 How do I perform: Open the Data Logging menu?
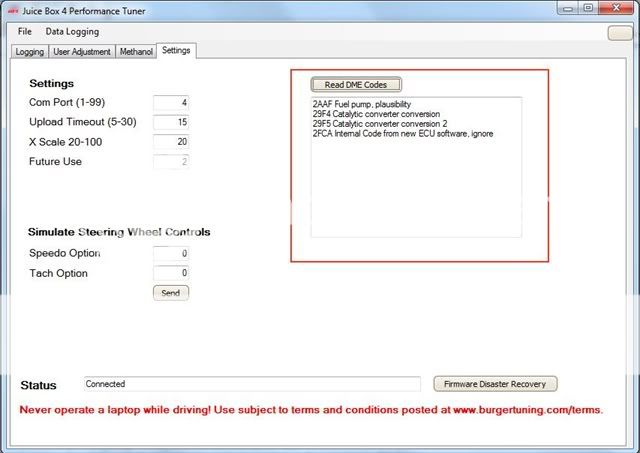pyautogui.click(x=72, y=32)
